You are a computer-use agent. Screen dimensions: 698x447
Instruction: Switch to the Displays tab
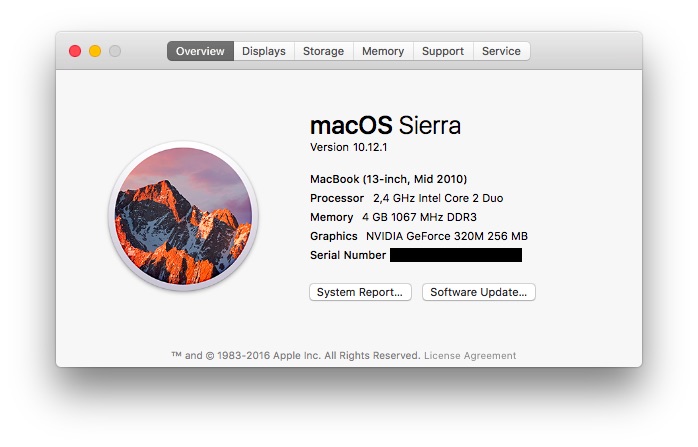(264, 51)
